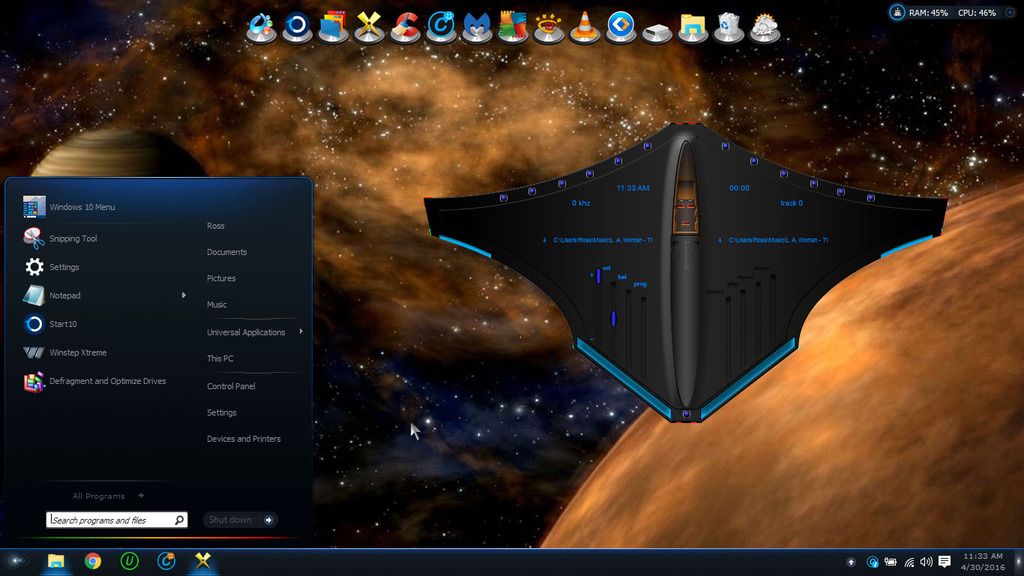Open This PC from the Start menu
1024x576 pixels.
pos(220,359)
